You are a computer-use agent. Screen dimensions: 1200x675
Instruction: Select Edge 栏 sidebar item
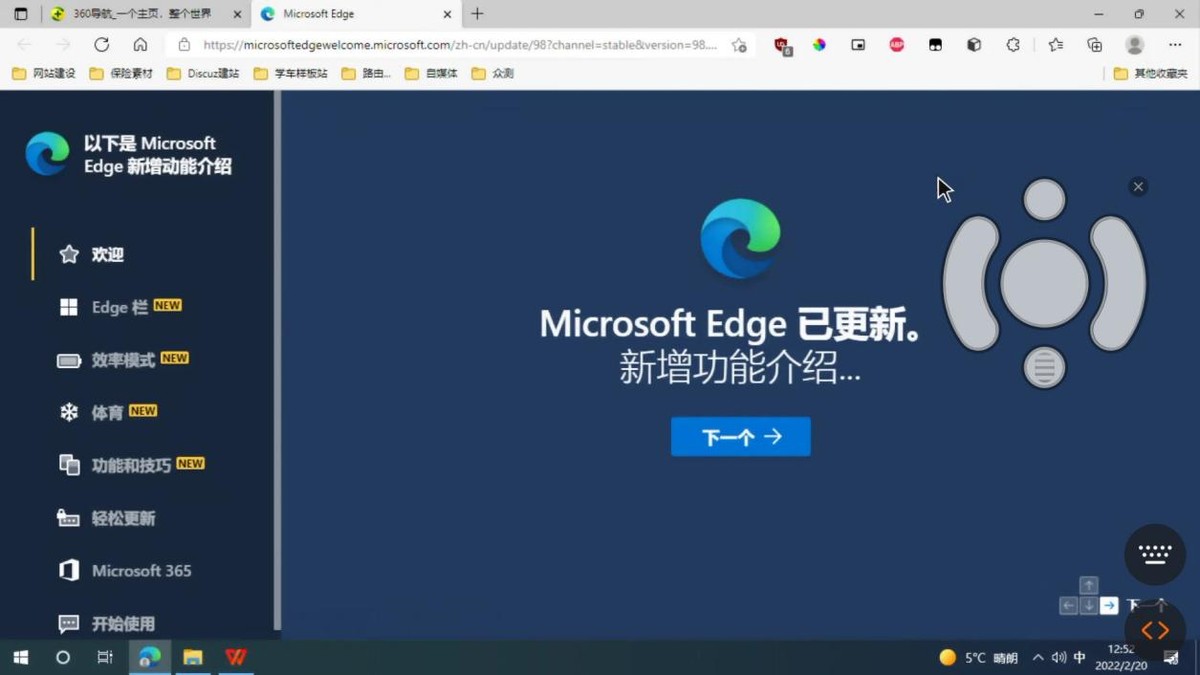pos(120,307)
